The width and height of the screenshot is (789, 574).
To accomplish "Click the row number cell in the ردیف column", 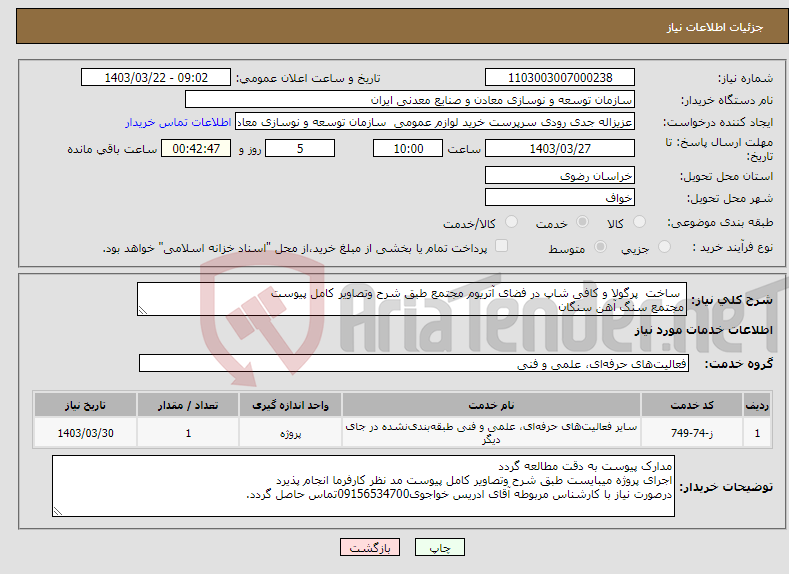I will click(x=757, y=433).
